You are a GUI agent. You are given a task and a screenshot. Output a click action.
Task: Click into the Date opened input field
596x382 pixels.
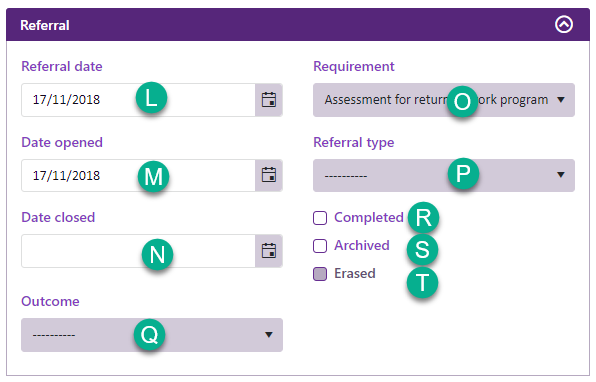(138, 175)
